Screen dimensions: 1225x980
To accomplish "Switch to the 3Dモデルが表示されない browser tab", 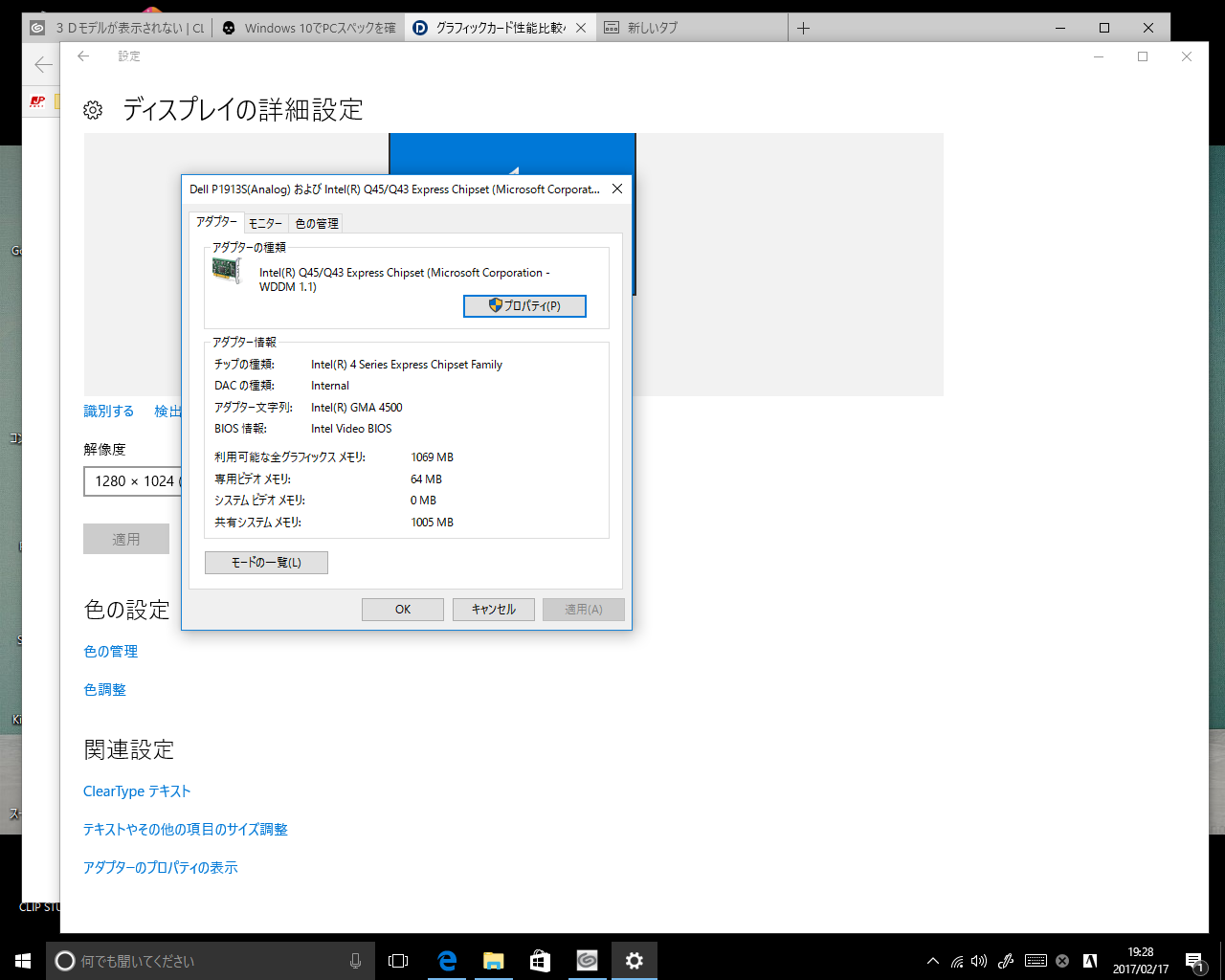I will 117,28.
